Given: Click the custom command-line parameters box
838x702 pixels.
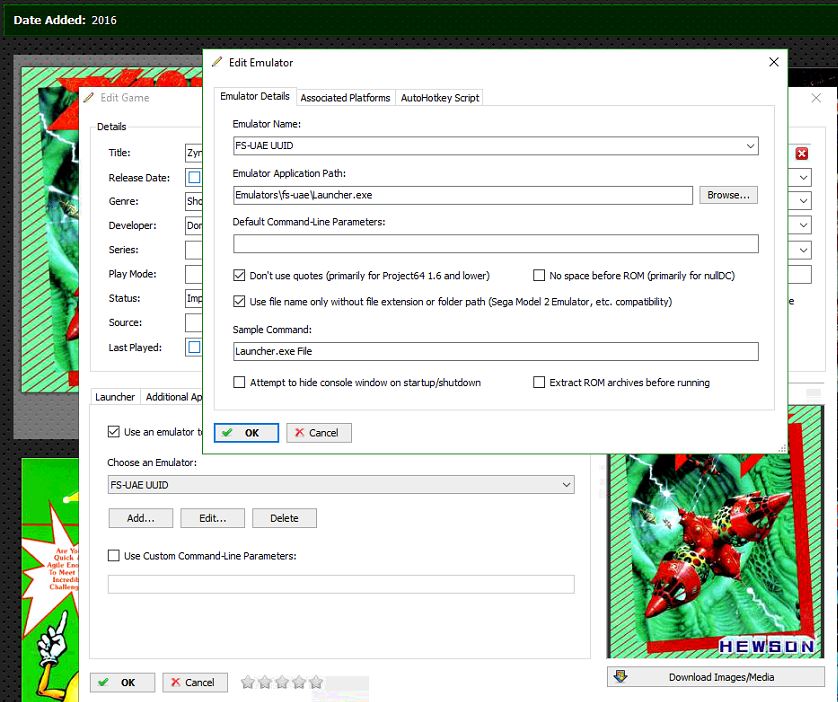Looking at the screenshot, I should (341, 584).
